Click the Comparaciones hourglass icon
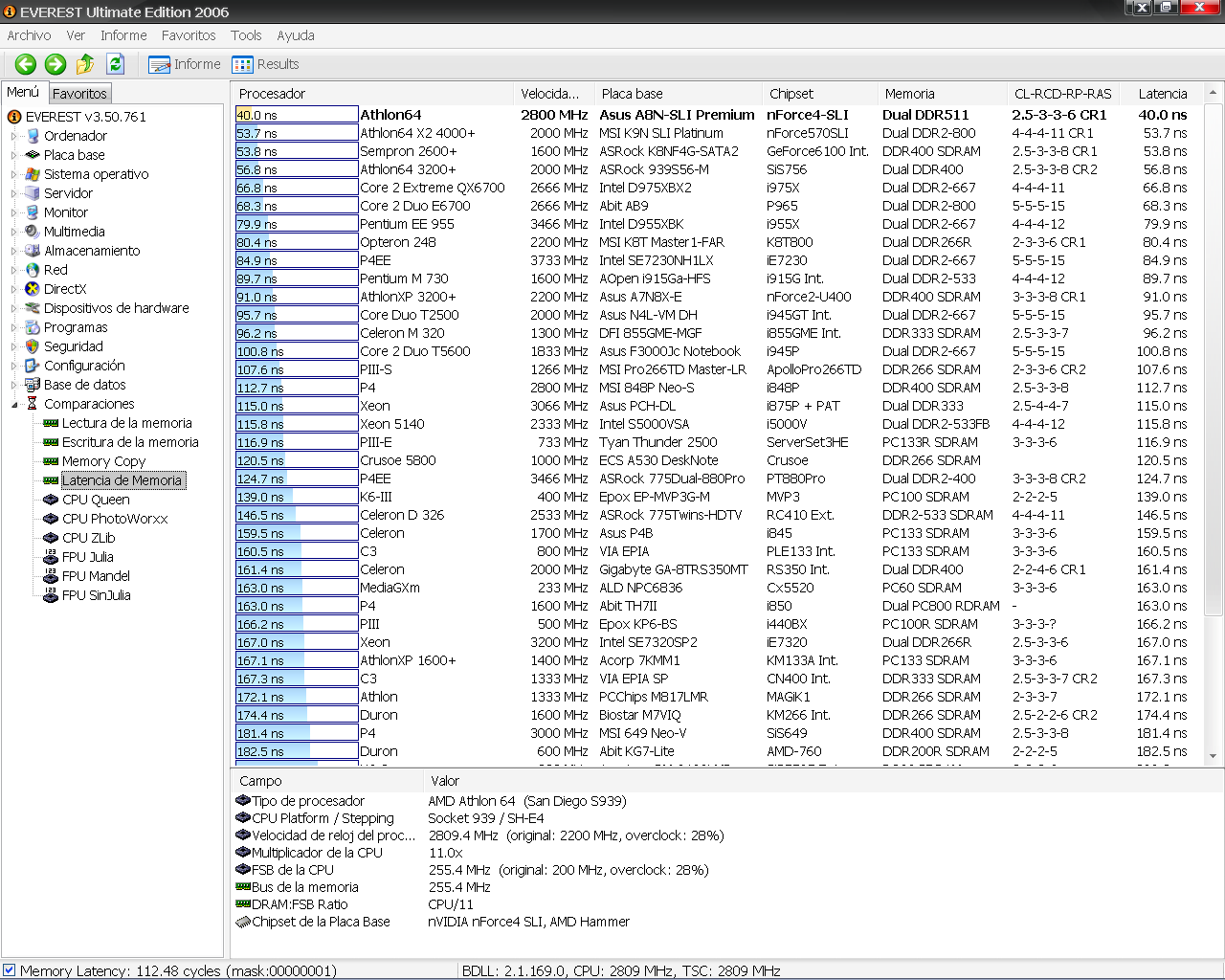Screen dimensions: 1225x980 pyautogui.click(x=33, y=404)
